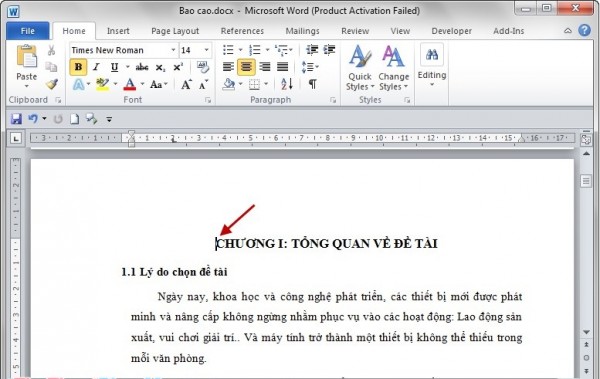This screenshot has width=600, height=379.
Task: Undo last action arrow
Action: 33,119
